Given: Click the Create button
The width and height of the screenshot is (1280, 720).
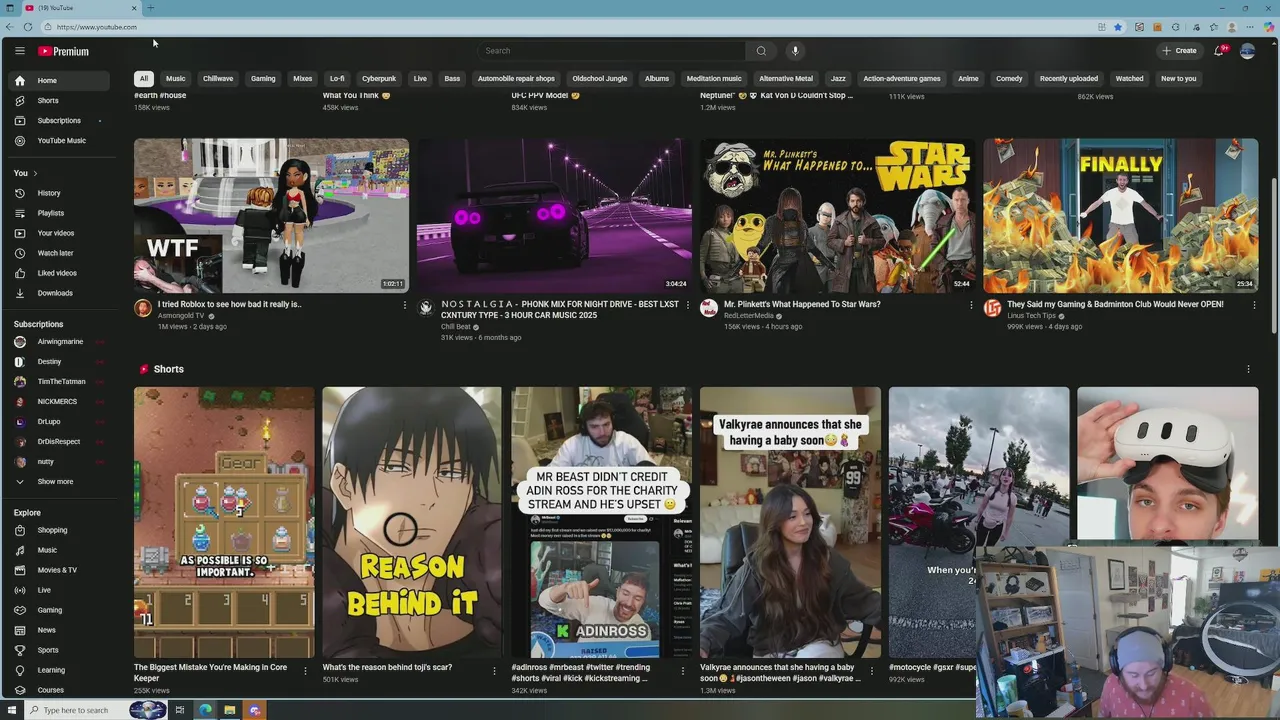Looking at the screenshot, I should tap(1179, 51).
